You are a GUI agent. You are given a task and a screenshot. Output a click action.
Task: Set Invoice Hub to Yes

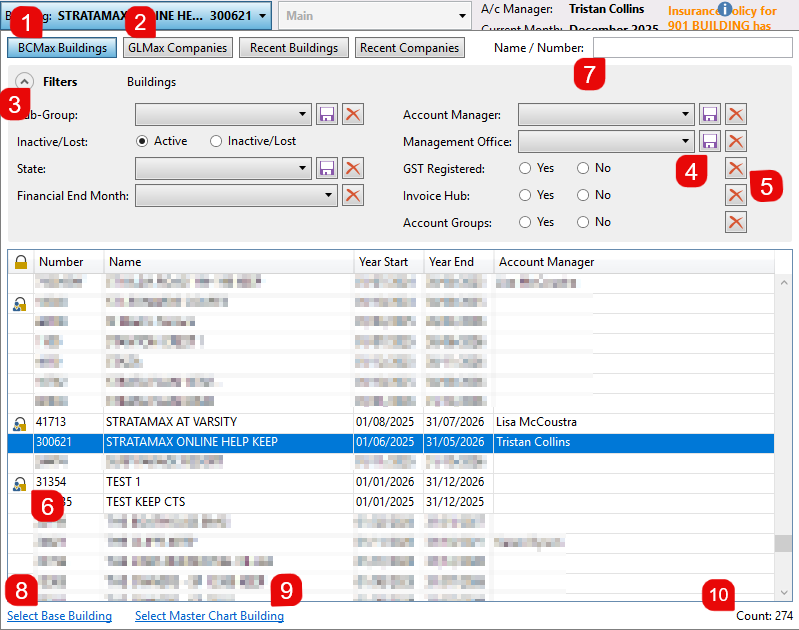[525, 195]
